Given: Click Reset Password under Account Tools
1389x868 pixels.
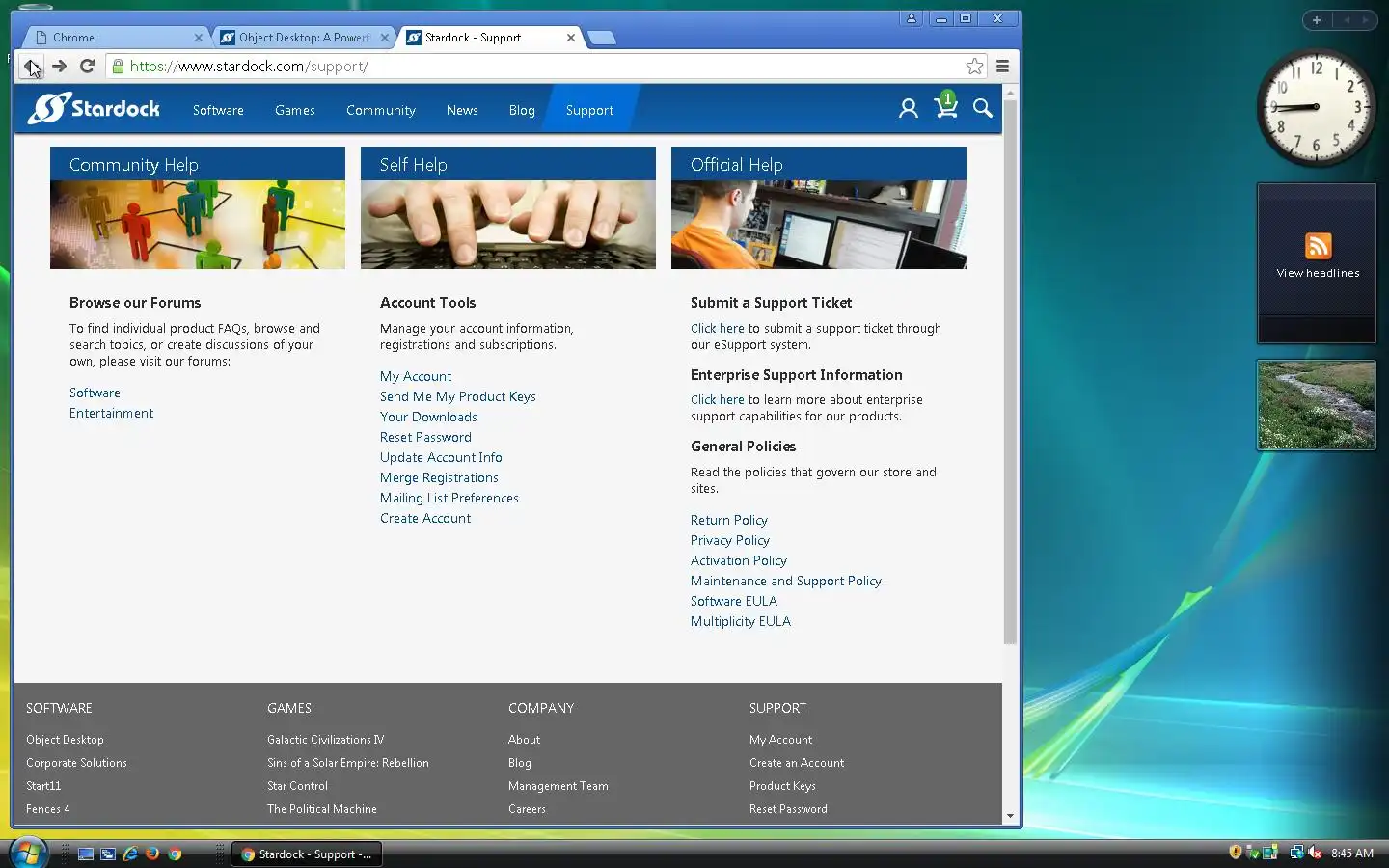Looking at the screenshot, I should (x=425, y=437).
